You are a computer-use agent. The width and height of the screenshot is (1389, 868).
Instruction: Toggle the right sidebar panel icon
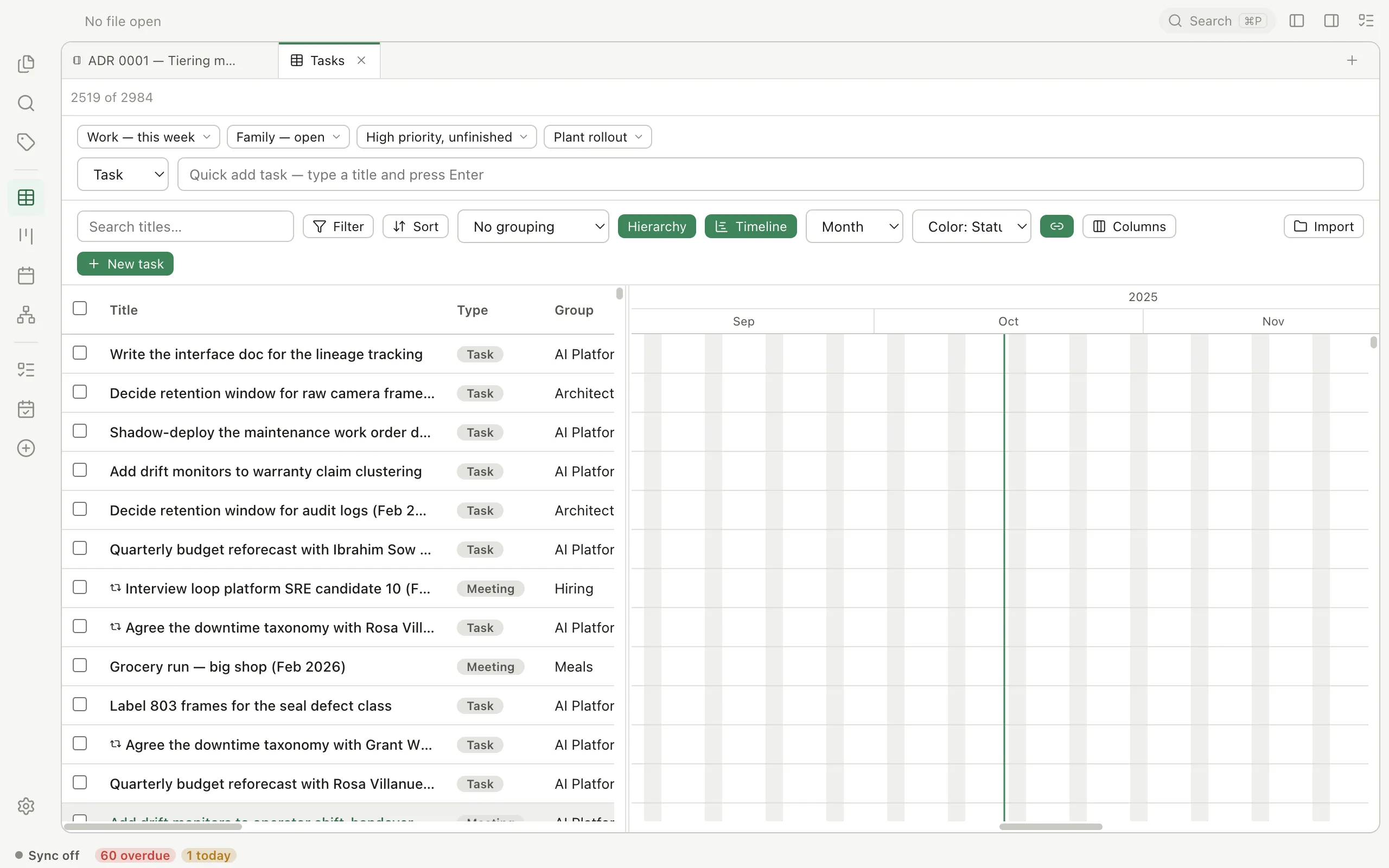[1331, 21]
